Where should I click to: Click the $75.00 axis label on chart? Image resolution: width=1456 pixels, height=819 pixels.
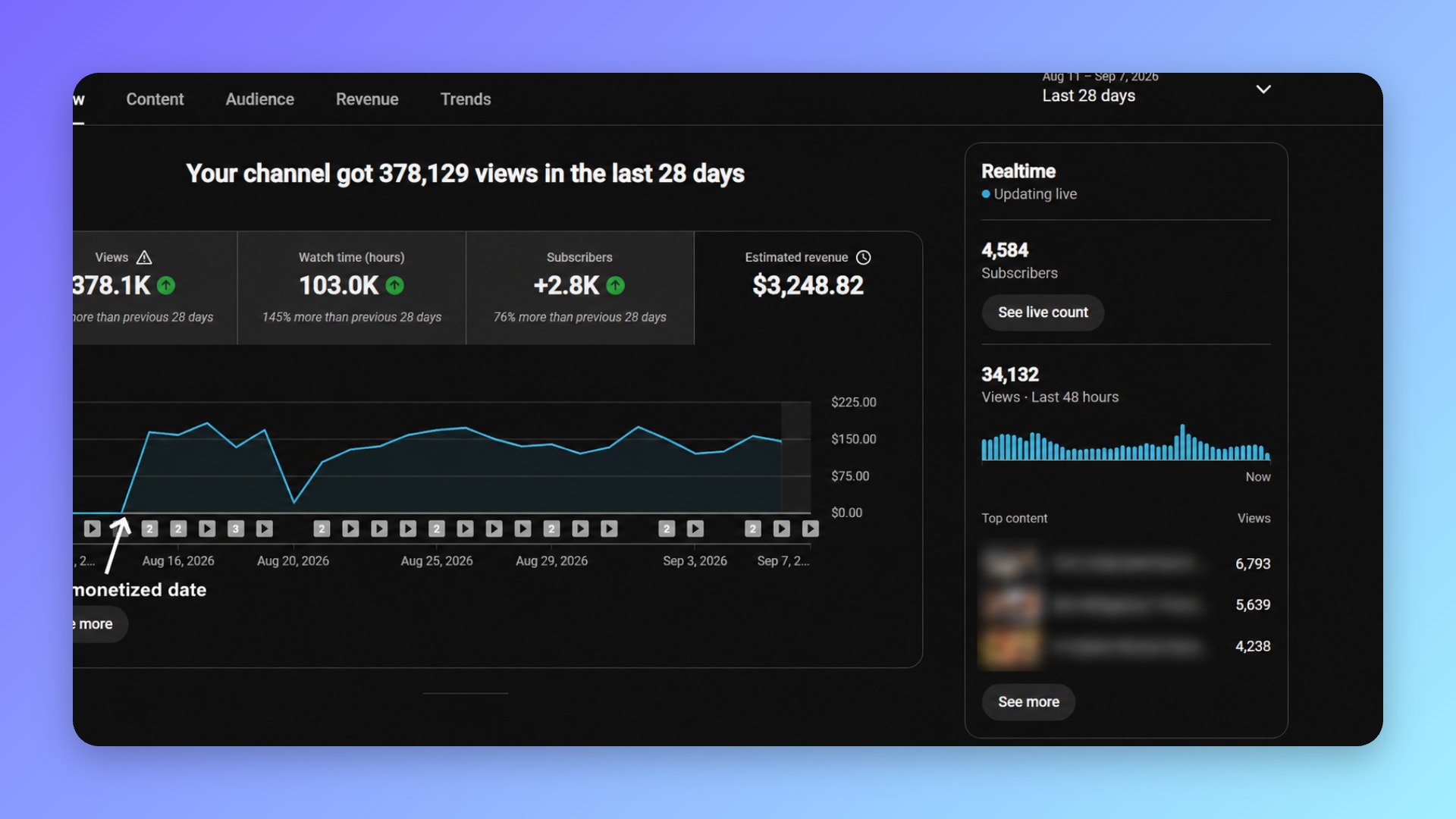[850, 476]
